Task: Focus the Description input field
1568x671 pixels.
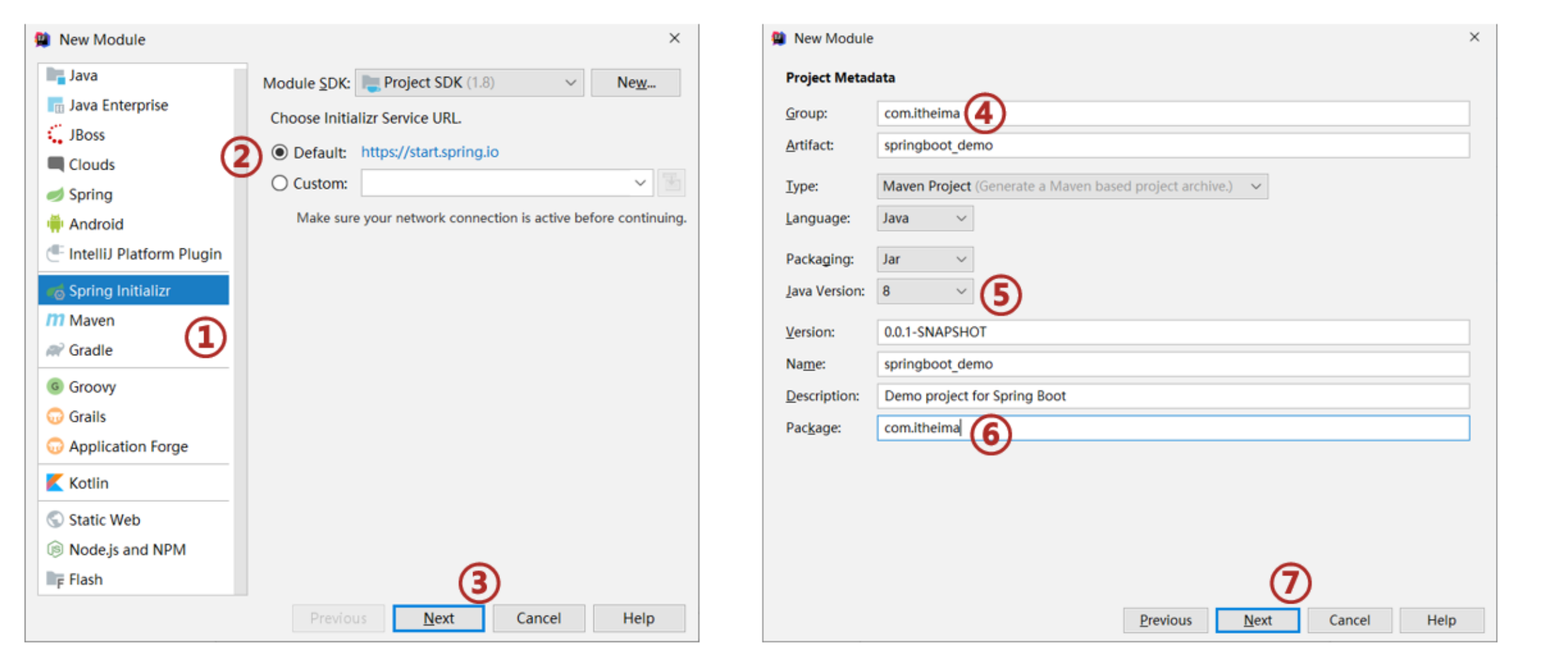Action: (1173, 396)
